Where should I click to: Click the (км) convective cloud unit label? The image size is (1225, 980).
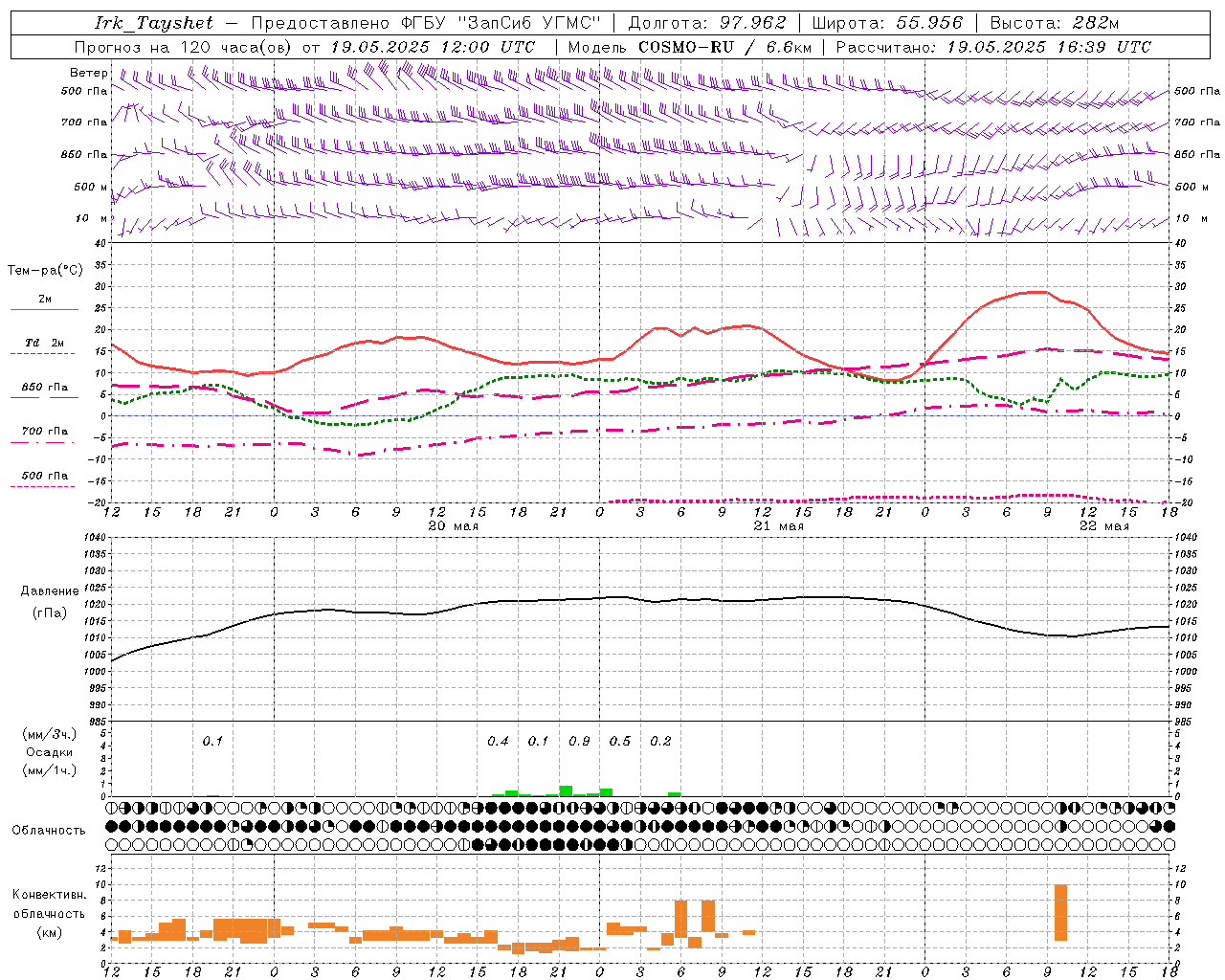coord(50,932)
